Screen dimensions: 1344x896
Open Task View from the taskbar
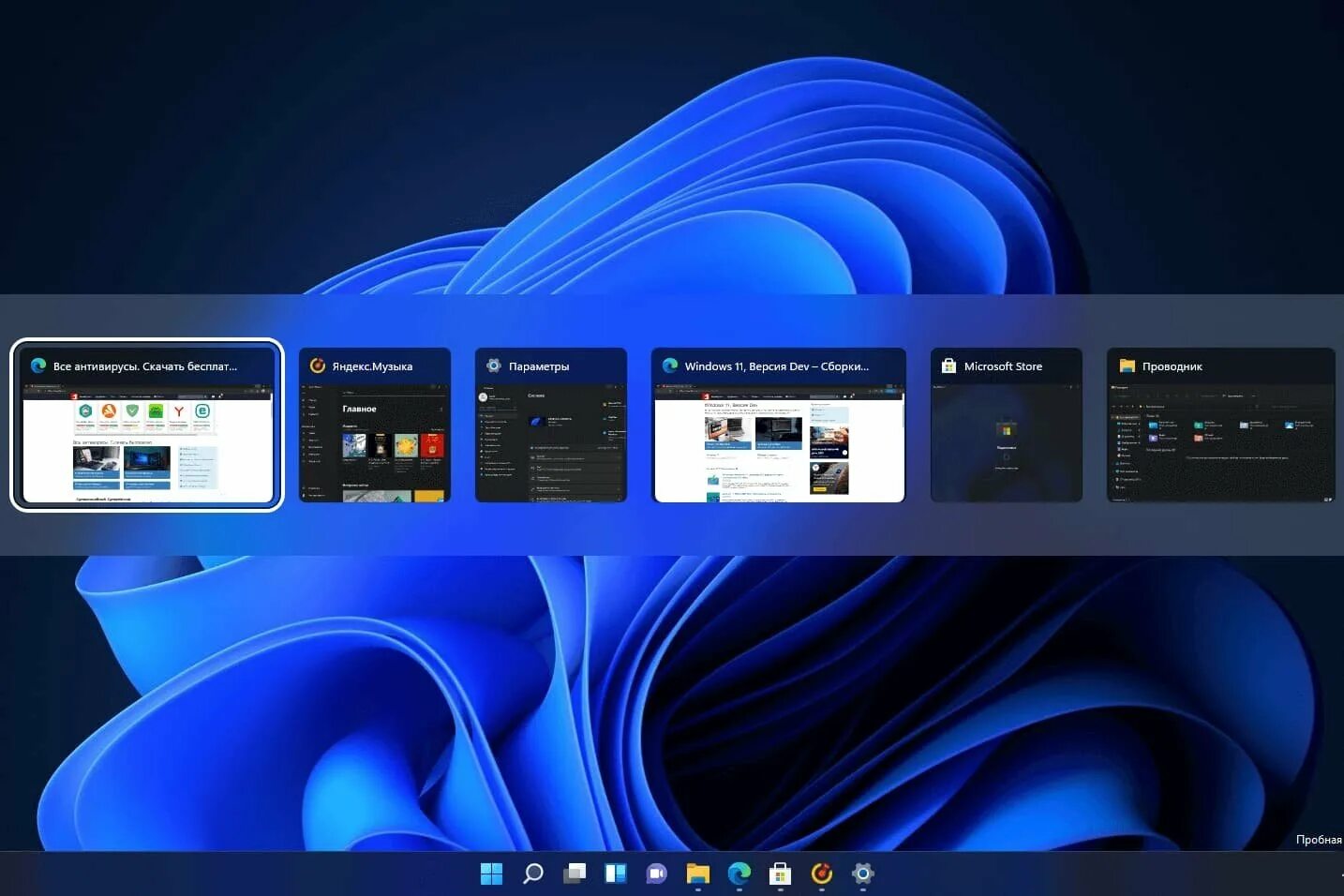[574, 874]
